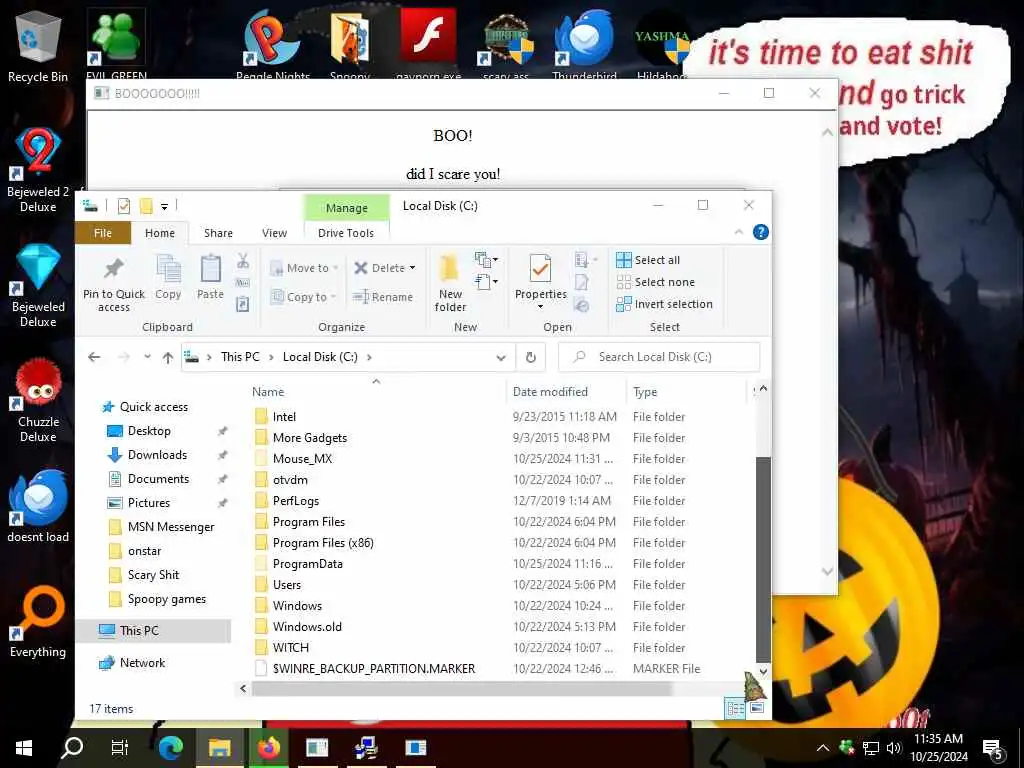Select the WITCH folder row
Screen dimensions: 1024x768
click(x=291, y=648)
